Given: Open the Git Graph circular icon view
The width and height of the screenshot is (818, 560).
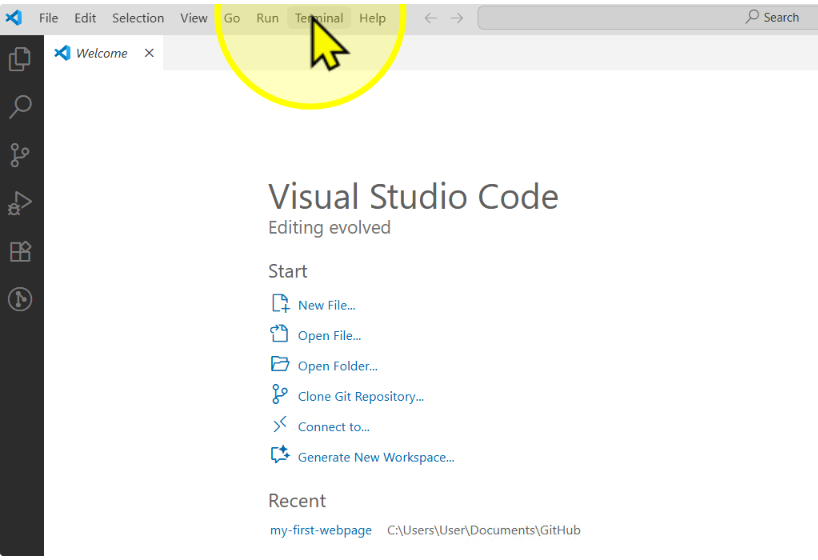Looking at the screenshot, I should coord(20,299).
